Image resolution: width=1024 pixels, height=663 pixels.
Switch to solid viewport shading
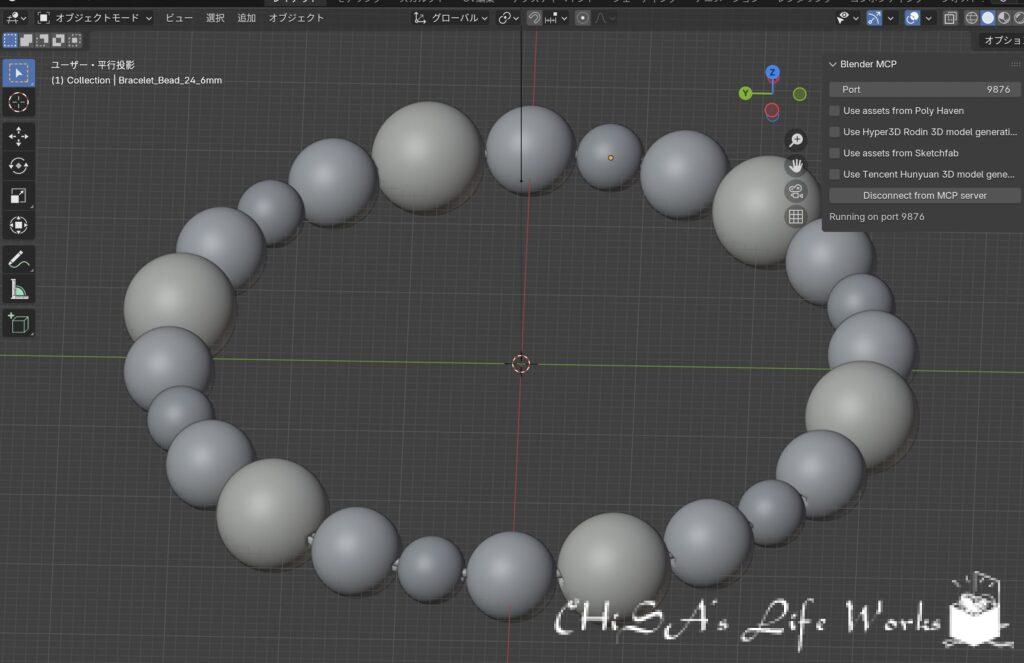click(987, 18)
